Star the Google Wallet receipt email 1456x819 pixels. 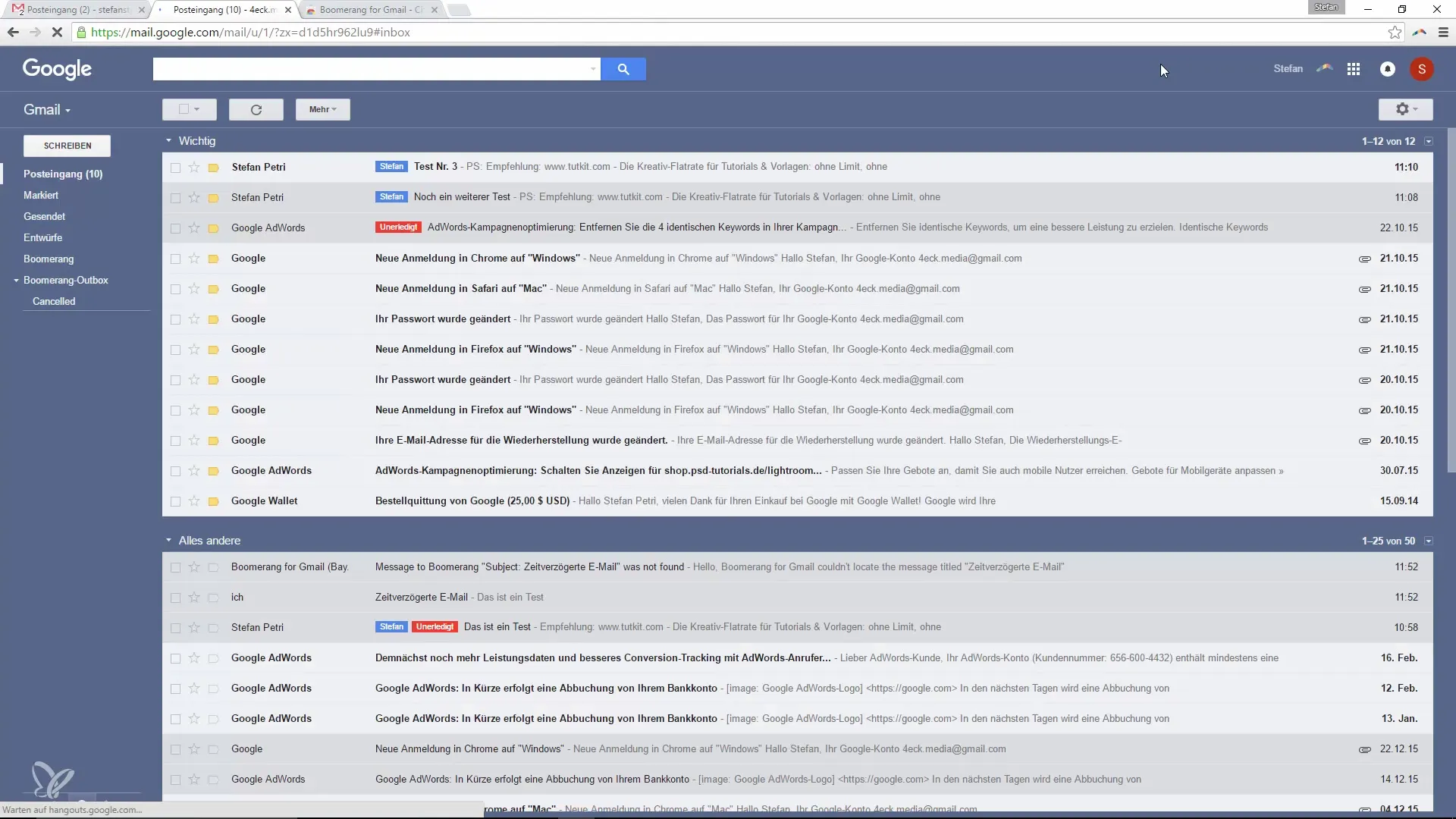(x=194, y=501)
